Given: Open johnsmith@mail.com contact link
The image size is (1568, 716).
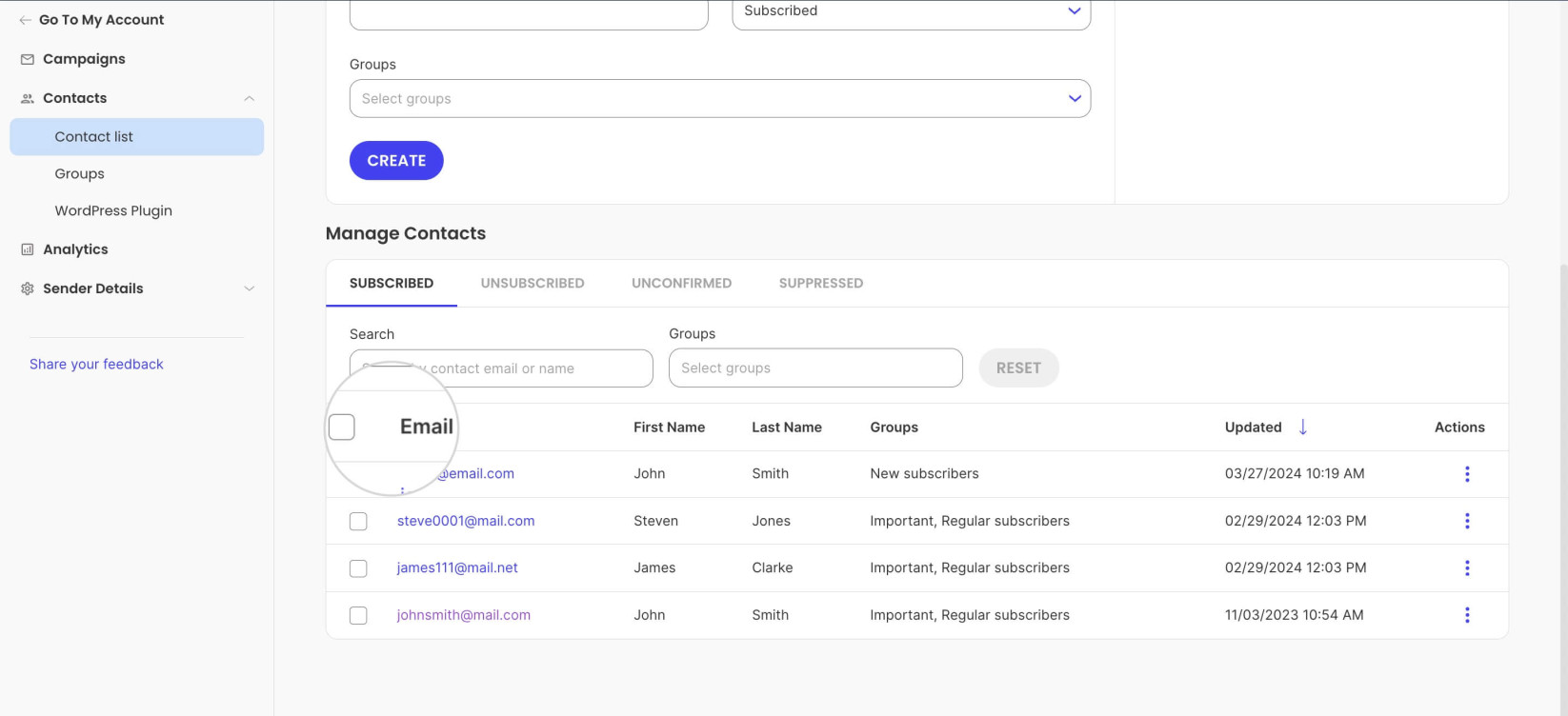Looking at the screenshot, I should point(464,615).
